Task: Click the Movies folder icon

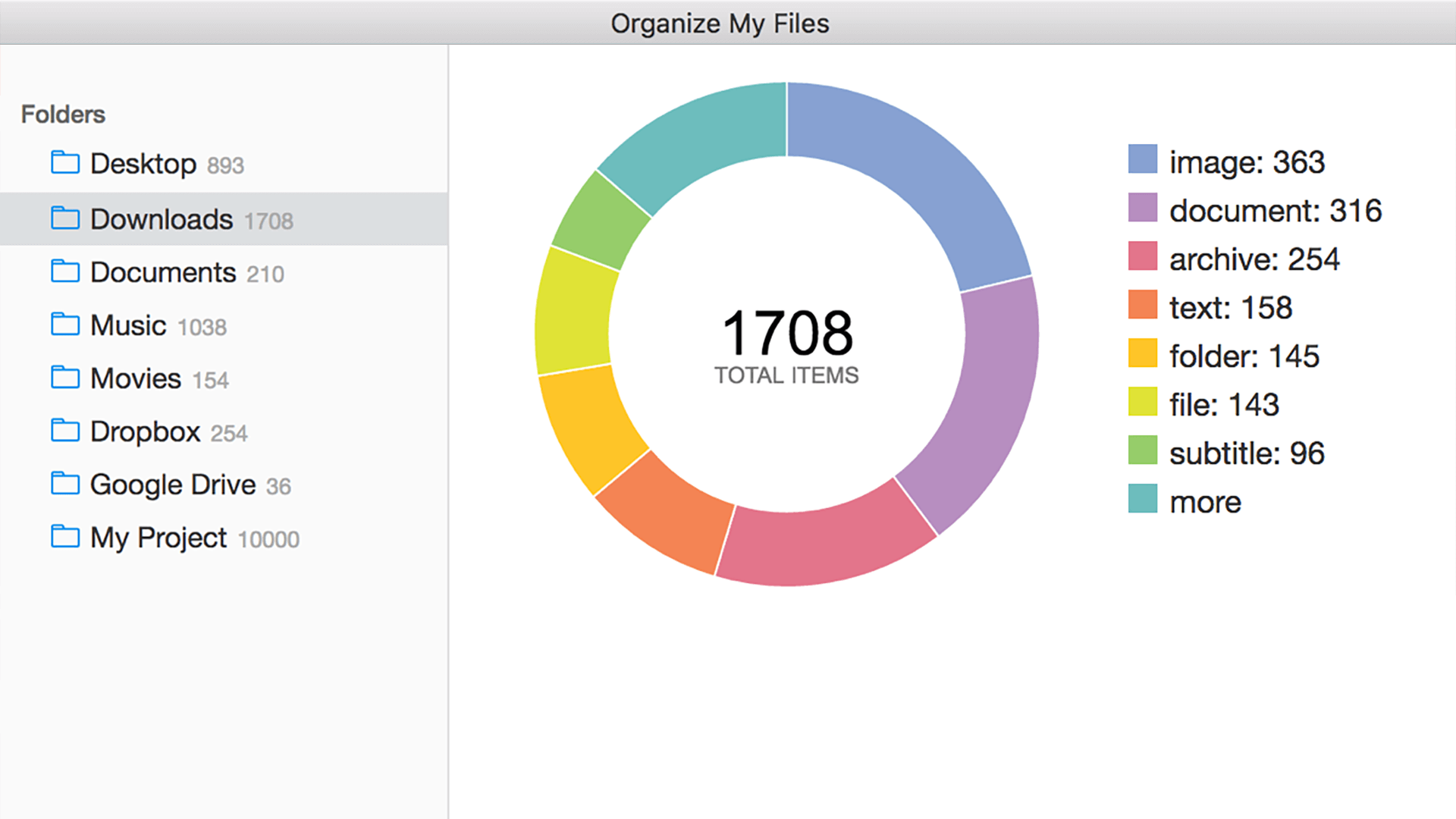Action: pyautogui.click(x=67, y=377)
